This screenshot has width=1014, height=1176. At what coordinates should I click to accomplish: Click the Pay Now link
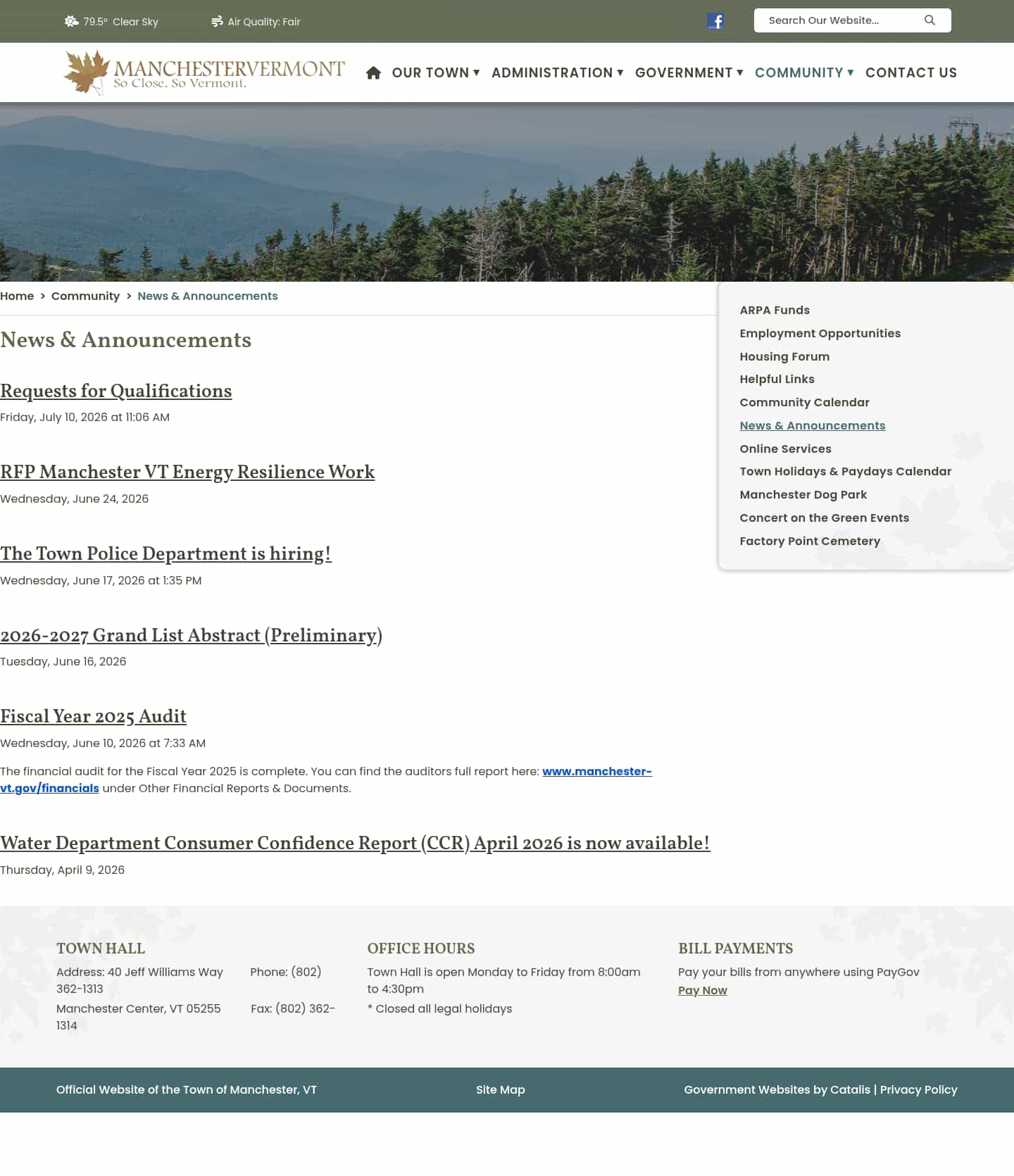pos(702,990)
